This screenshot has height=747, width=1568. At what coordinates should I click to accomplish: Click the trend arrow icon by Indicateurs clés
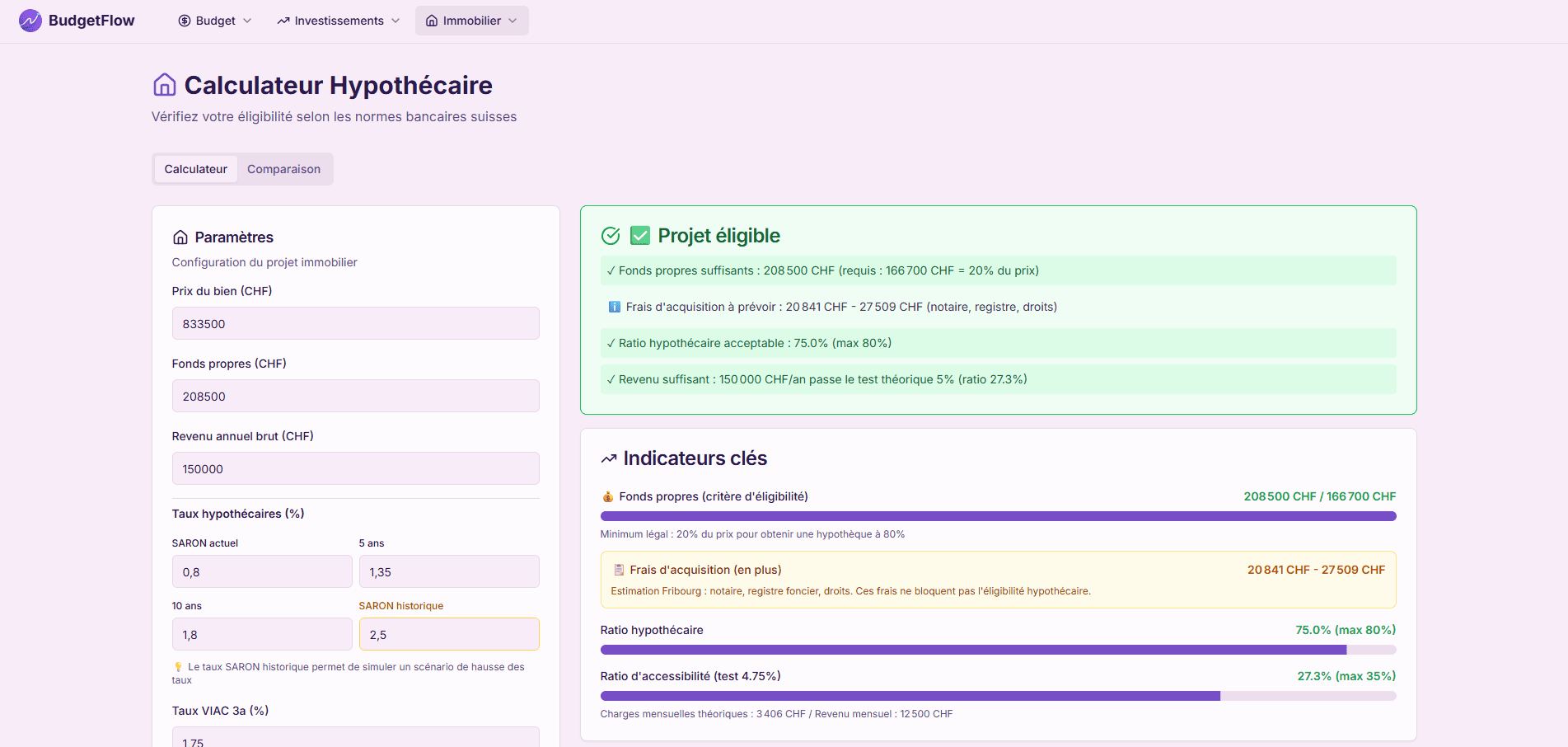click(x=609, y=458)
